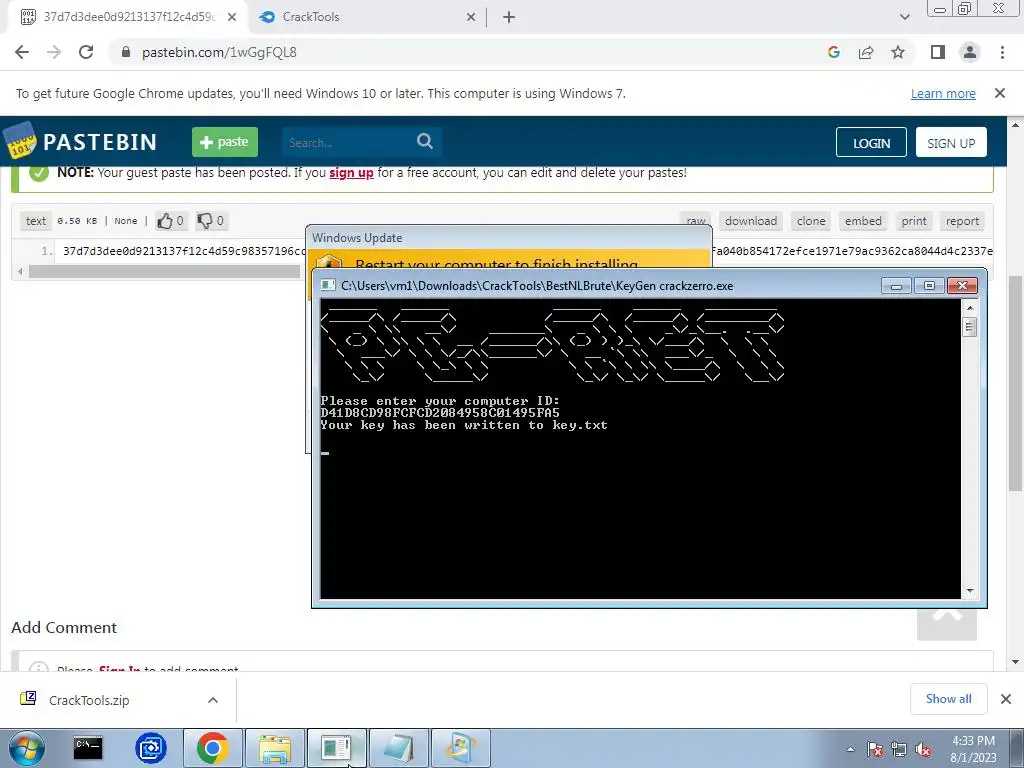Open a new Chrome tab

[x=509, y=17]
